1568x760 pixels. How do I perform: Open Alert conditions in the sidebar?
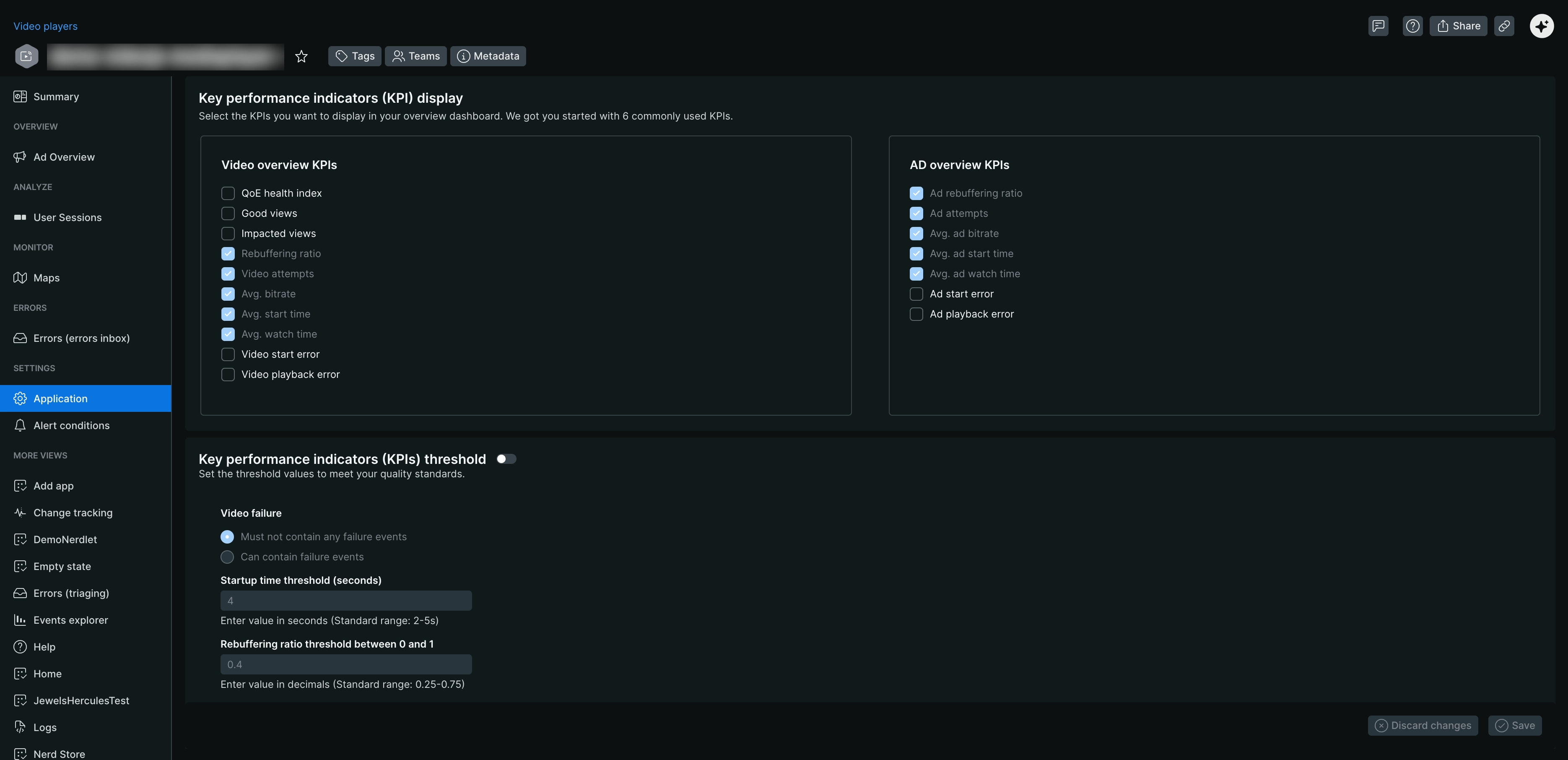pyautogui.click(x=71, y=425)
